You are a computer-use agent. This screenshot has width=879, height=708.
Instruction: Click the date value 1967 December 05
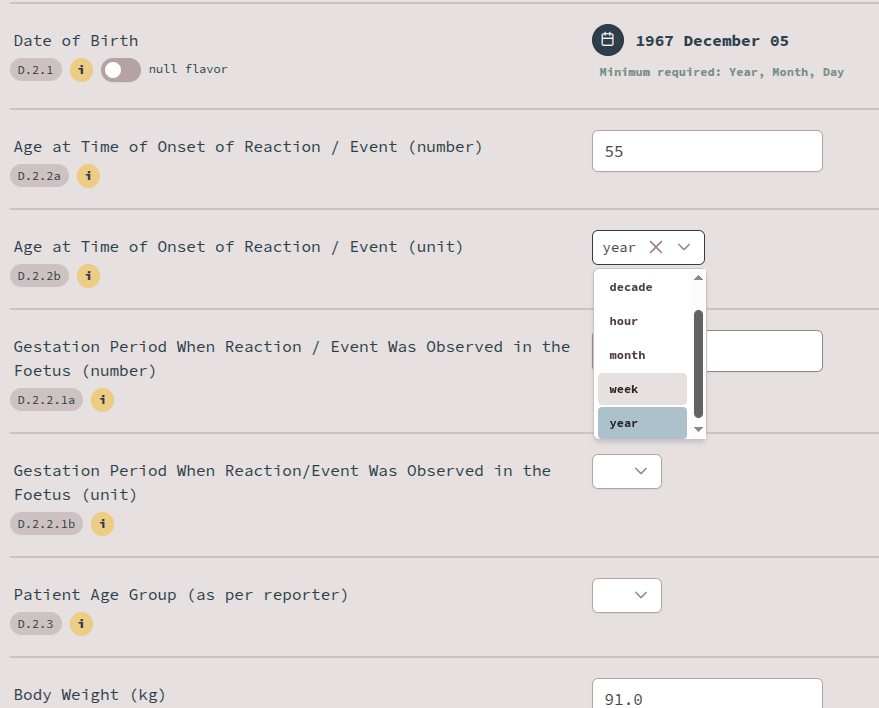[712, 41]
